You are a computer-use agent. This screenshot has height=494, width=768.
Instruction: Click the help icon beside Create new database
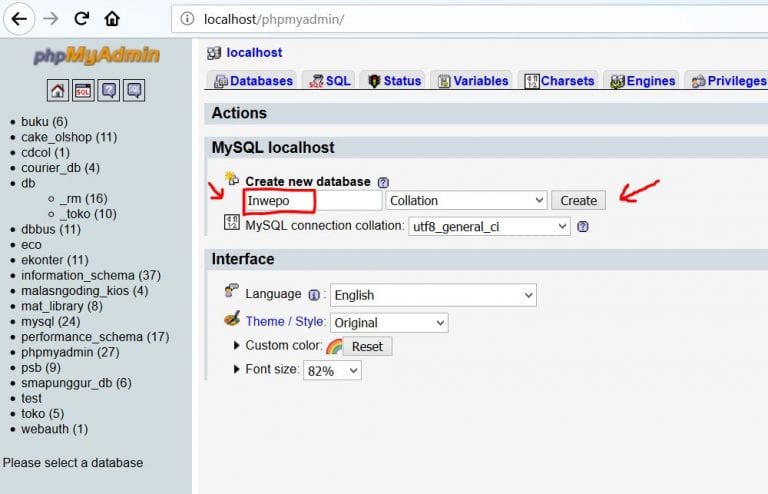(x=383, y=182)
